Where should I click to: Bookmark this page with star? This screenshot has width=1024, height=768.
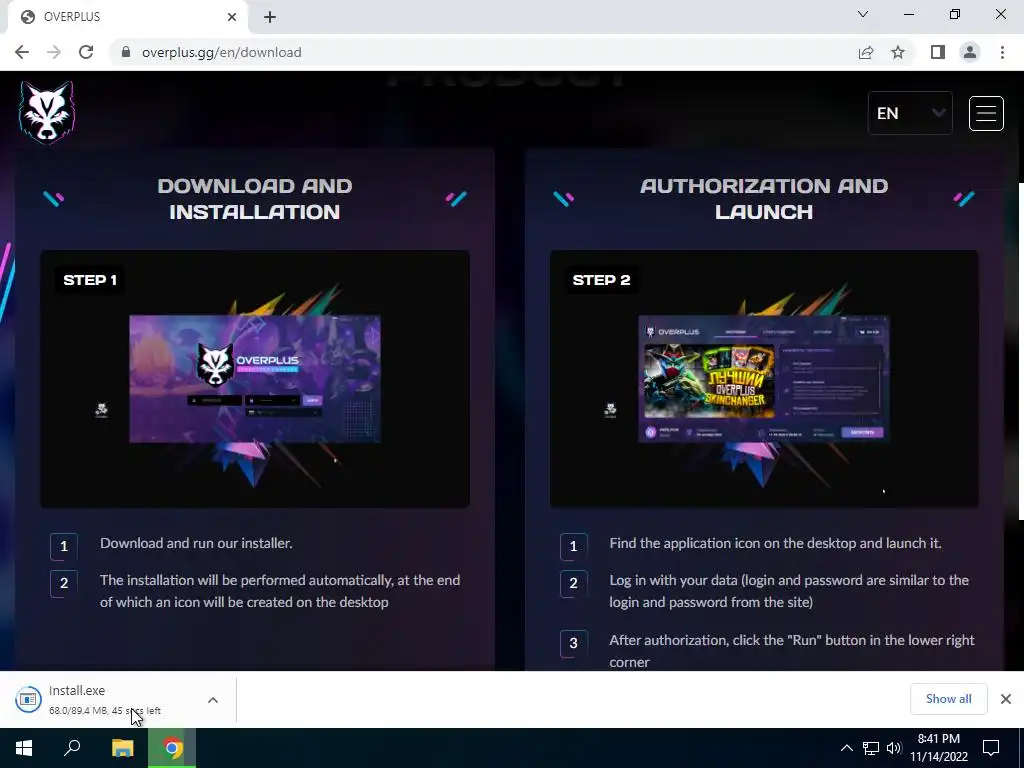click(x=898, y=52)
